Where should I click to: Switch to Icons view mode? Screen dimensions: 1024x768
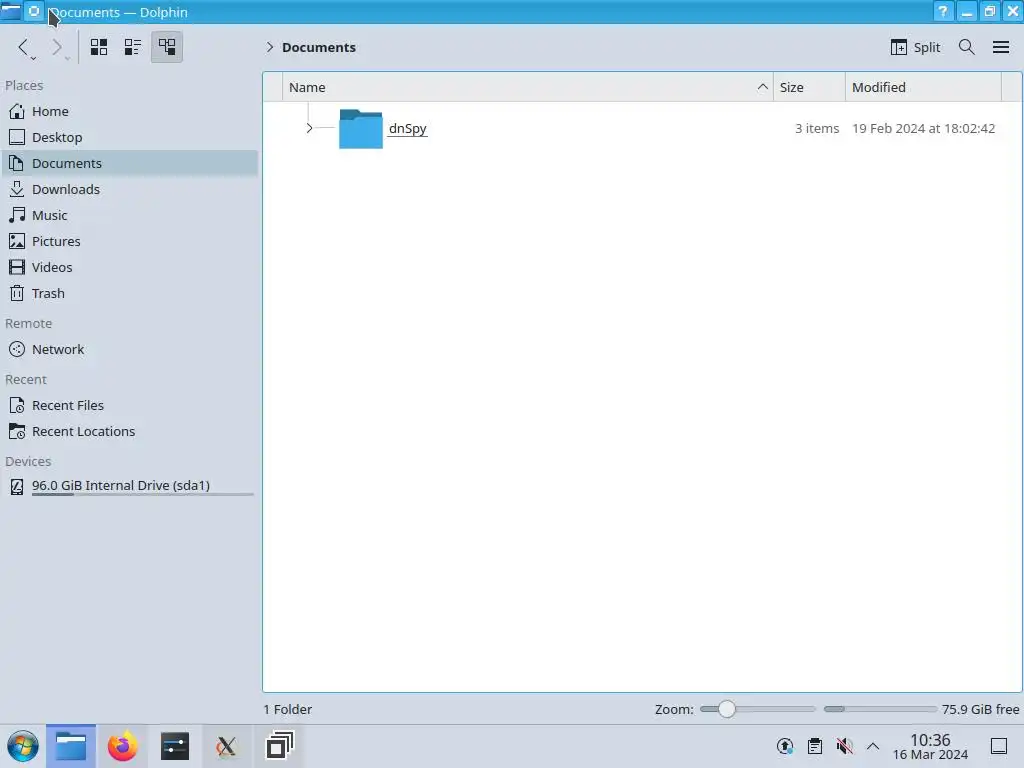pos(99,47)
